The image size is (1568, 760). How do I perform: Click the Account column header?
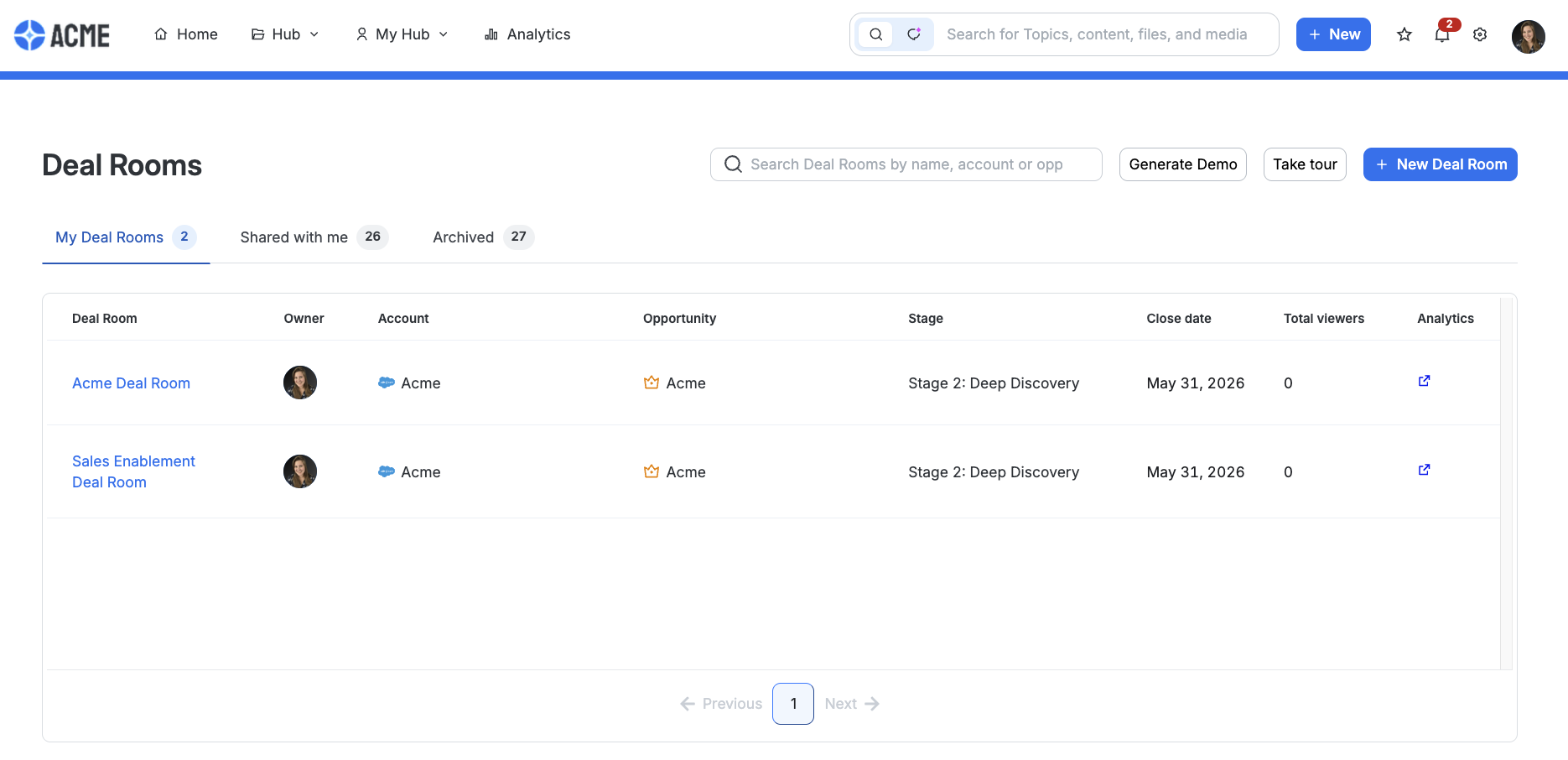[x=403, y=319]
